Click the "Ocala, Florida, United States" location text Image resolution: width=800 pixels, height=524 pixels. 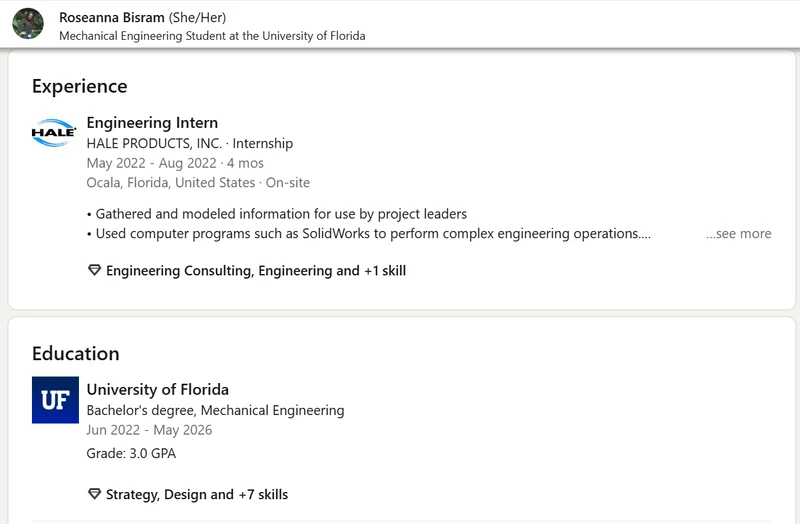point(170,183)
